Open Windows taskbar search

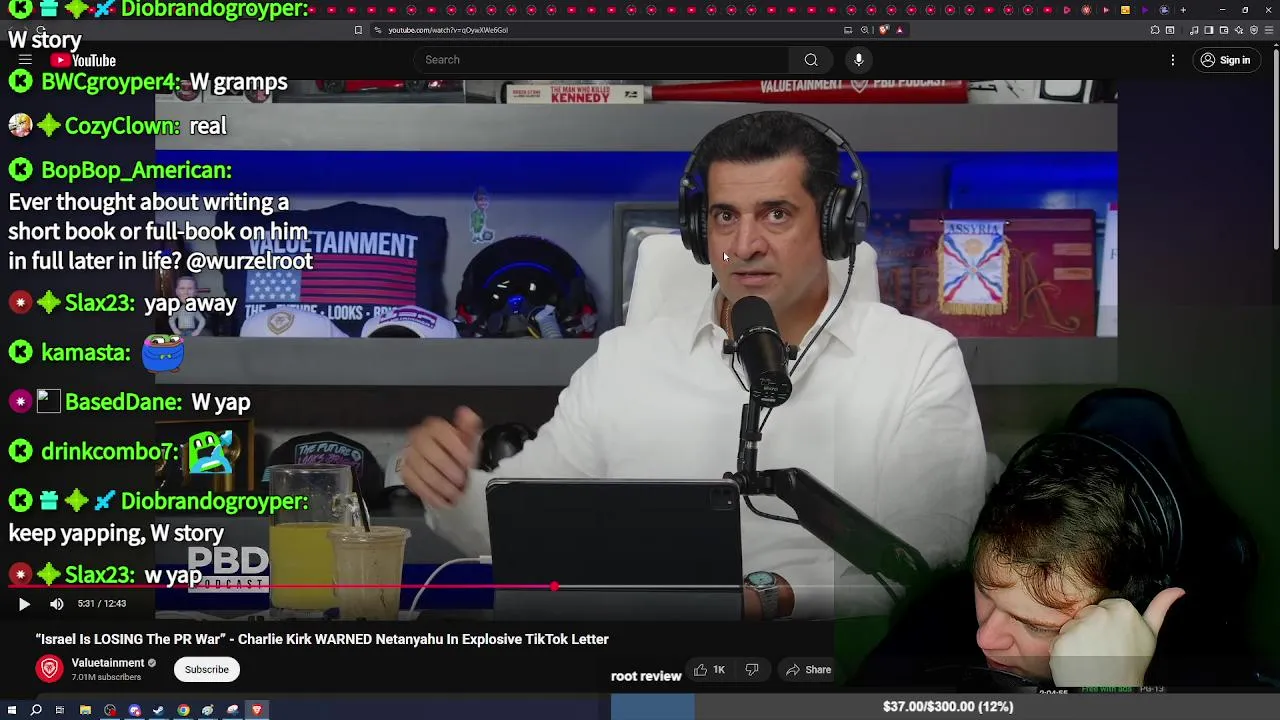point(36,710)
